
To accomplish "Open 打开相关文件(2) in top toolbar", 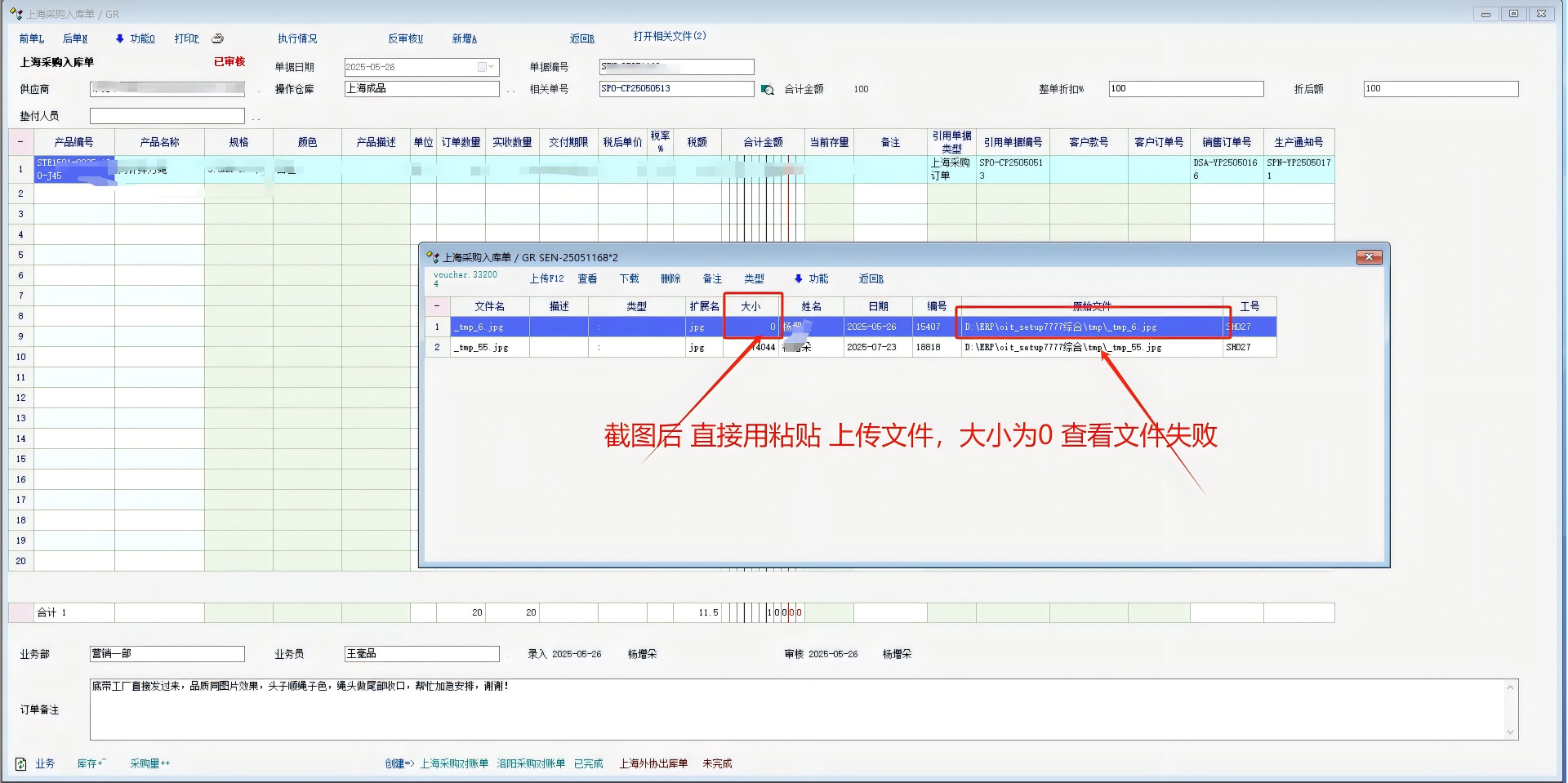I will tap(669, 37).
